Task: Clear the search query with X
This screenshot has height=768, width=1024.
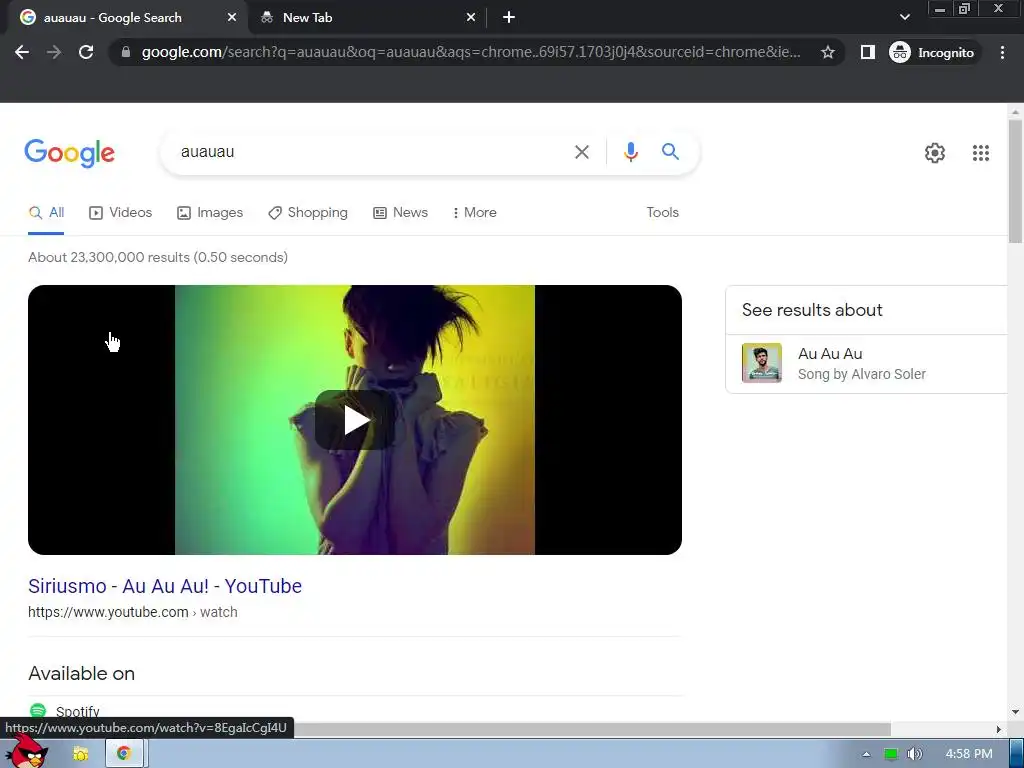Action: tap(581, 152)
